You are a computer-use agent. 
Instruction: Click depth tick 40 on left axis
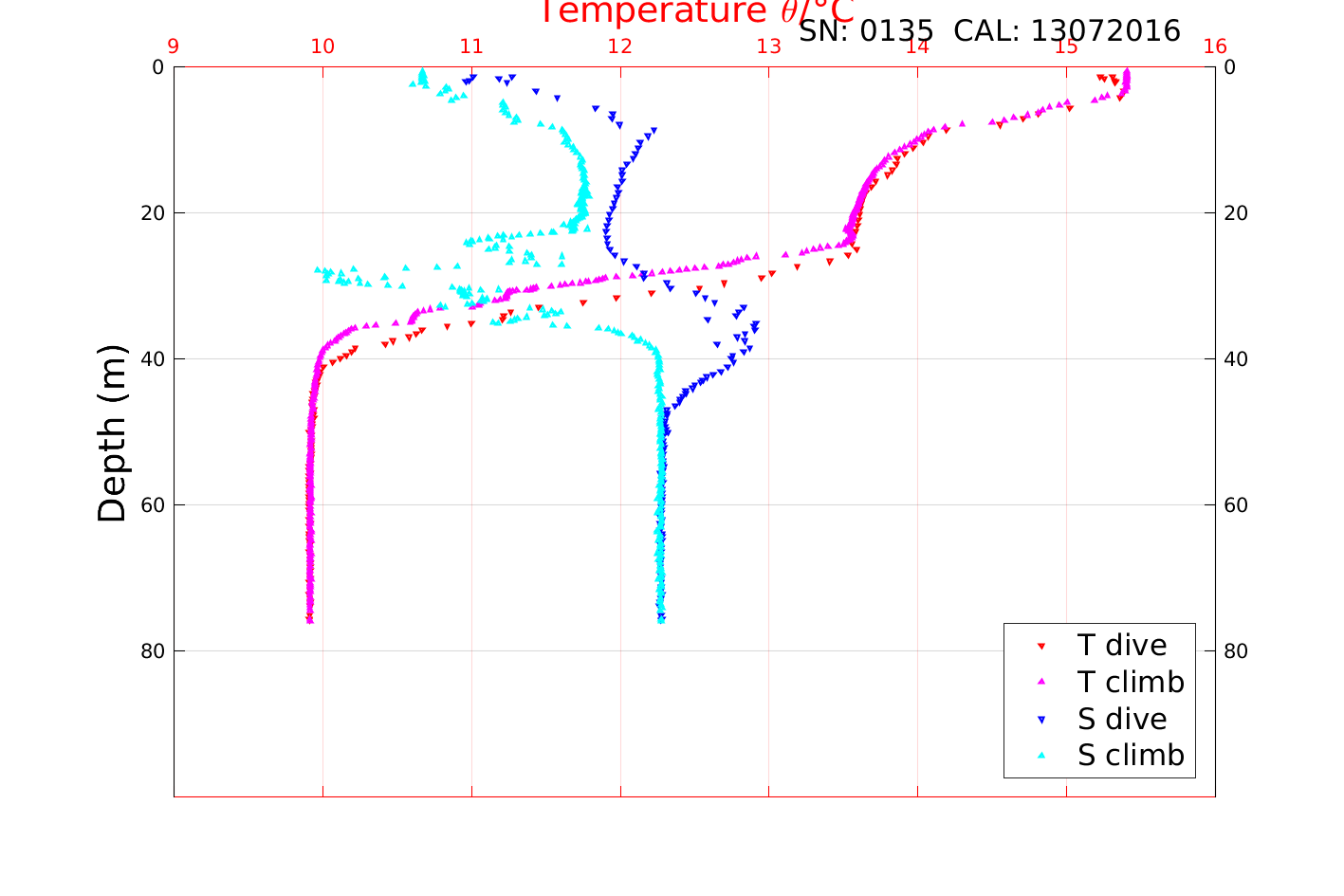click(x=153, y=359)
